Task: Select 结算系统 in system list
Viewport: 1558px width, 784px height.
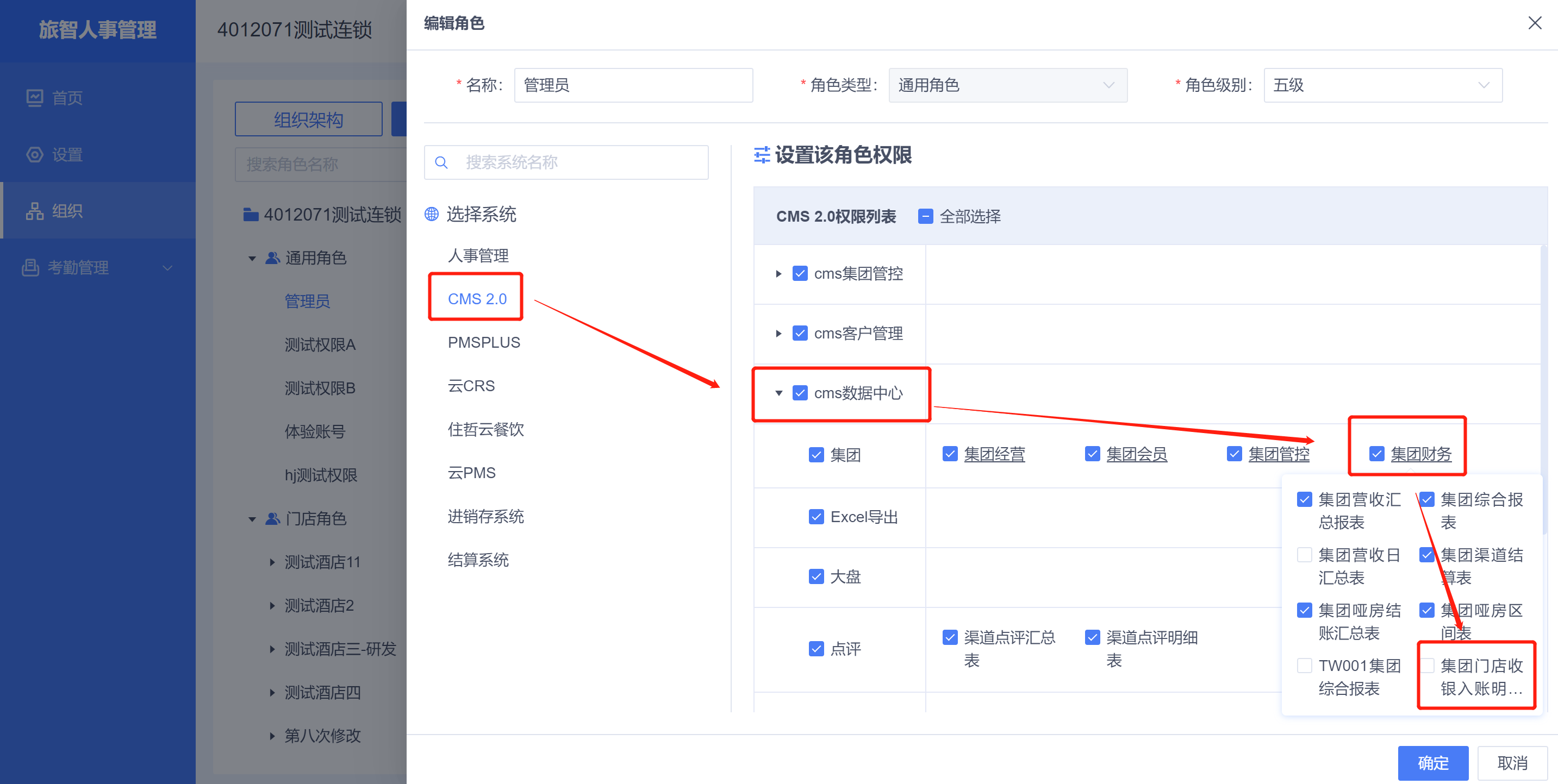Action: tap(478, 560)
